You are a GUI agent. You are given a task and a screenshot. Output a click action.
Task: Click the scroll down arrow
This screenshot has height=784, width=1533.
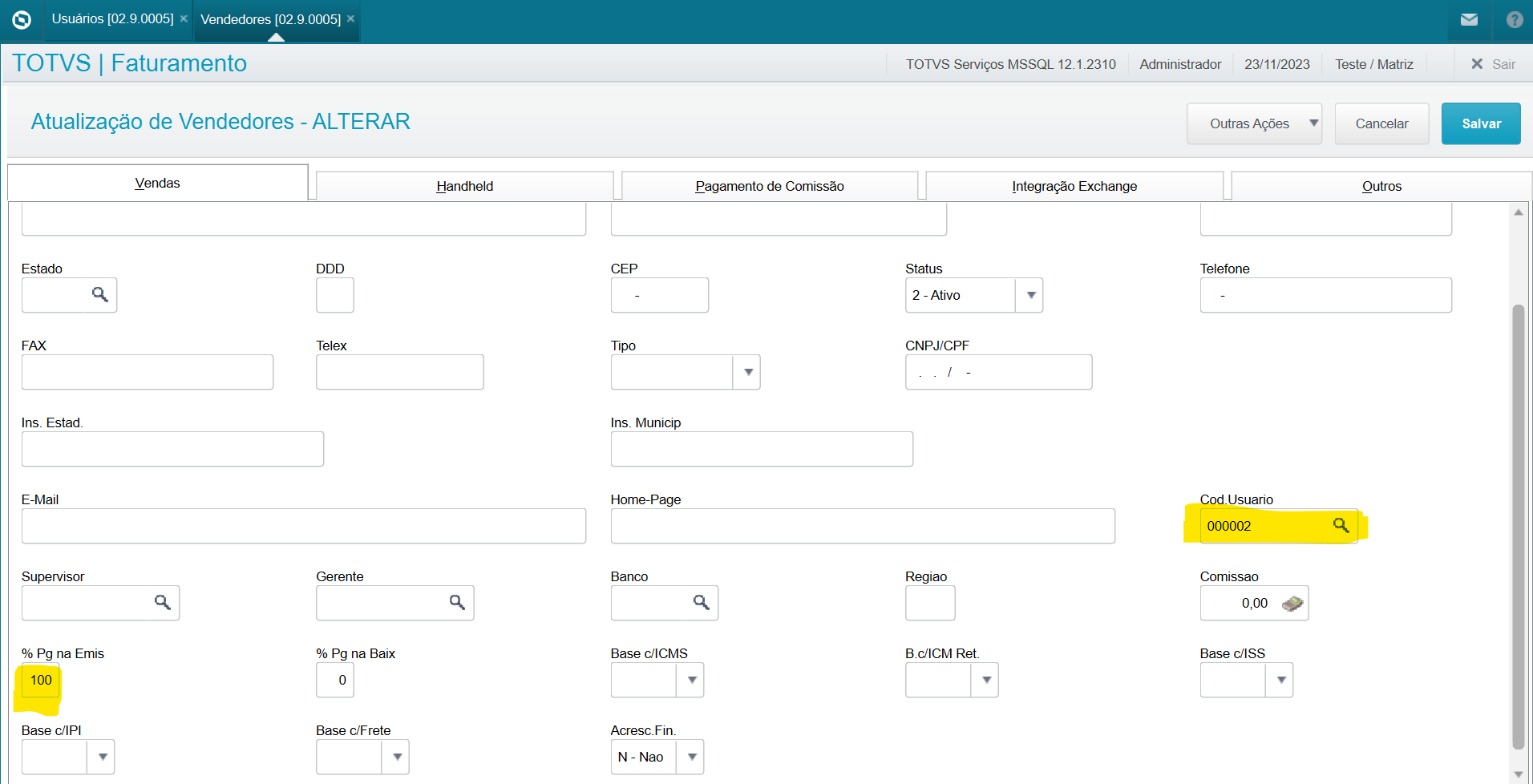point(1518,774)
